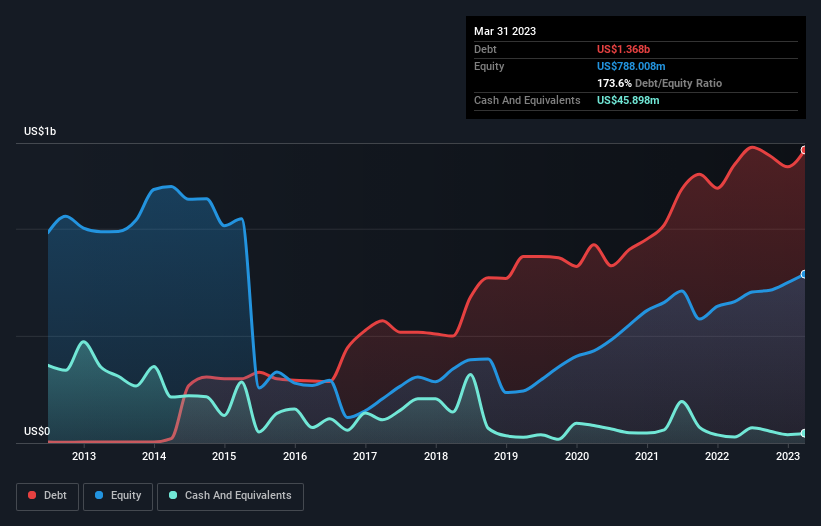Click the 2023 axis label
The width and height of the screenshot is (821, 526).
coord(787,456)
